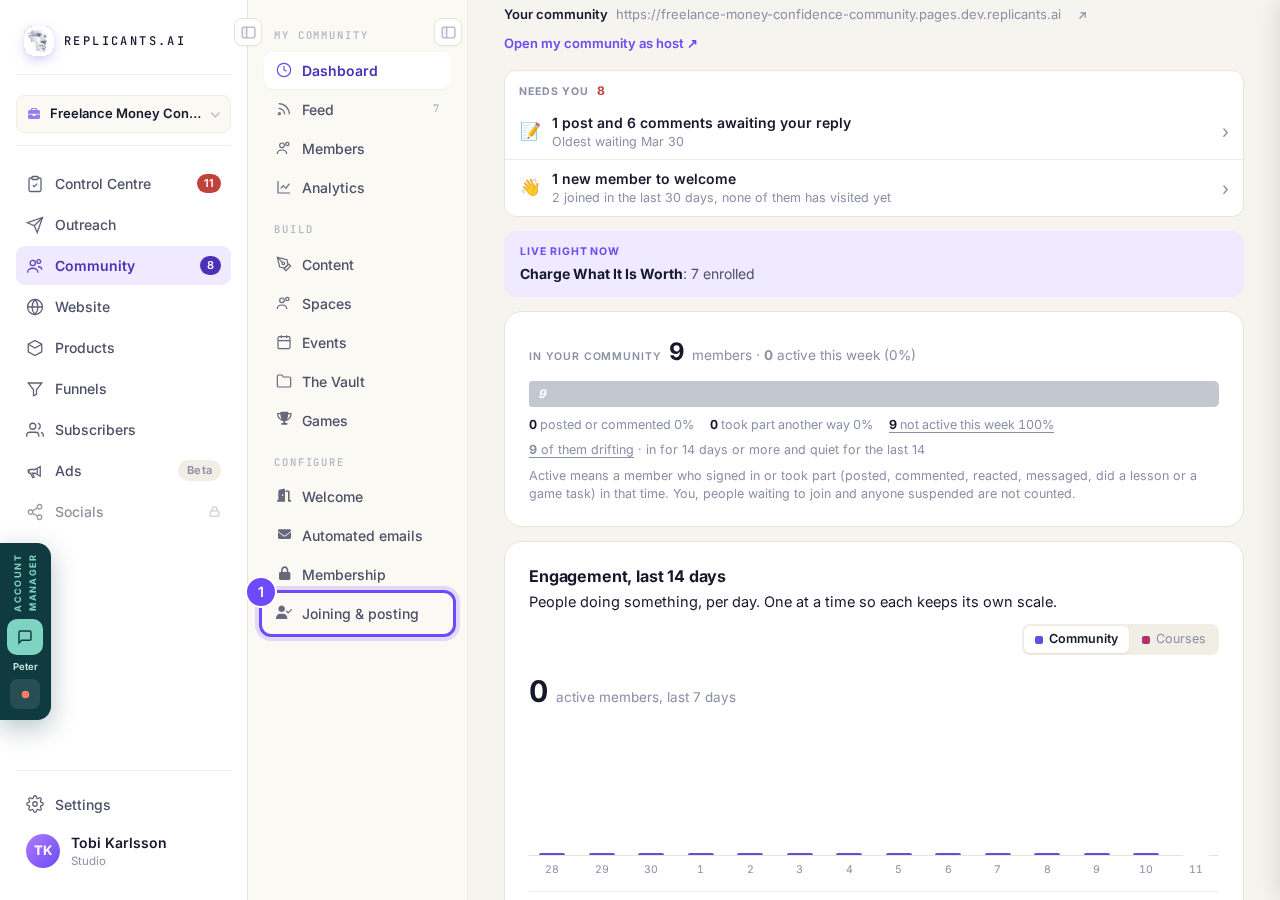Click the Automated emails envelope icon
The width and height of the screenshot is (1280, 900).
click(x=284, y=535)
